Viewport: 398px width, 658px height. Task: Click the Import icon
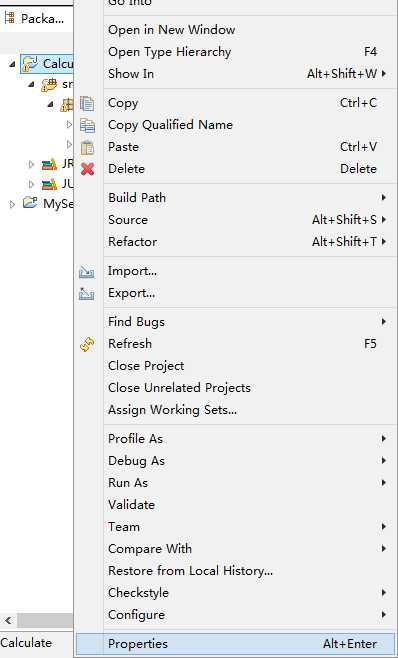[x=86, y=272]
